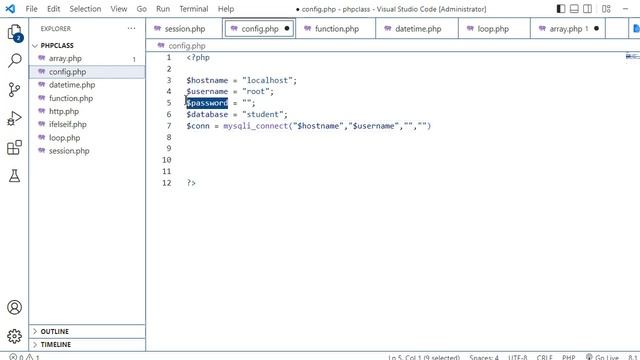
Task: Click the VS Code logo icon
Action: [10, 9]
